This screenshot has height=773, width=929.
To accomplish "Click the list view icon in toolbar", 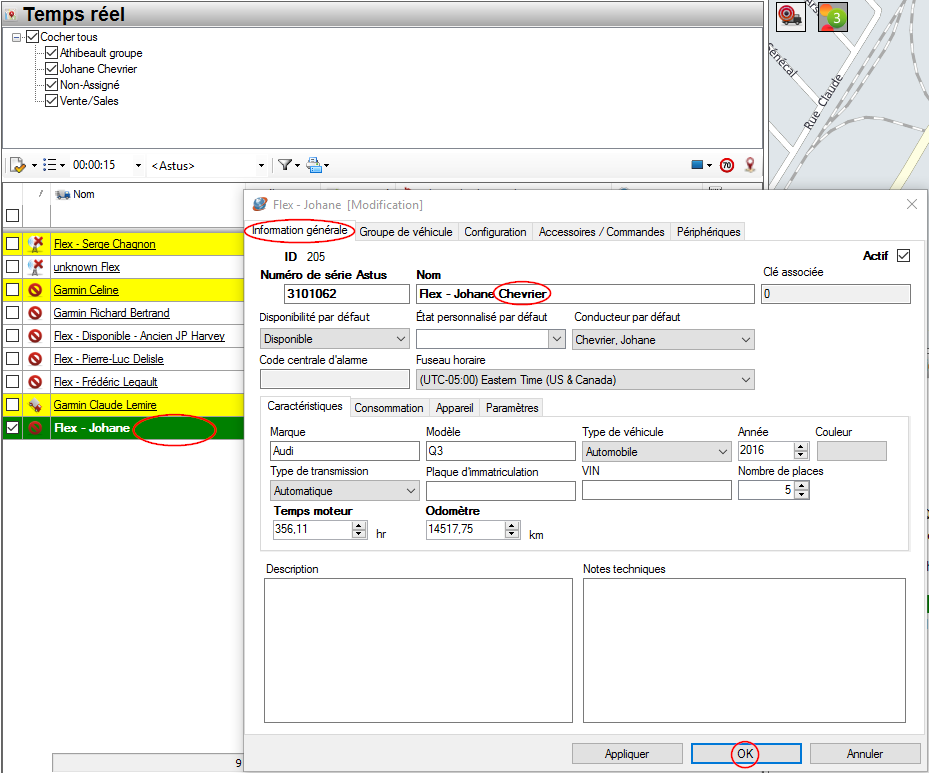I will pos(49,165).
